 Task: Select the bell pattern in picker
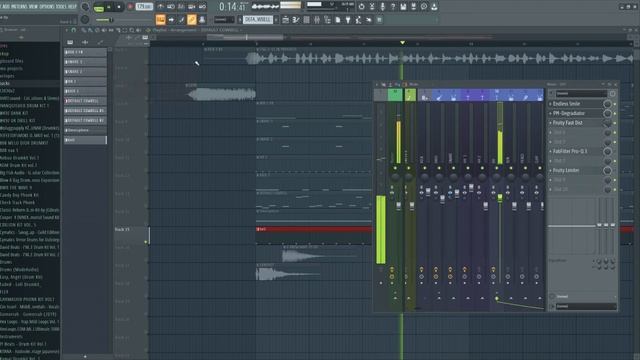pyautogui.click(x=85, y=140)
